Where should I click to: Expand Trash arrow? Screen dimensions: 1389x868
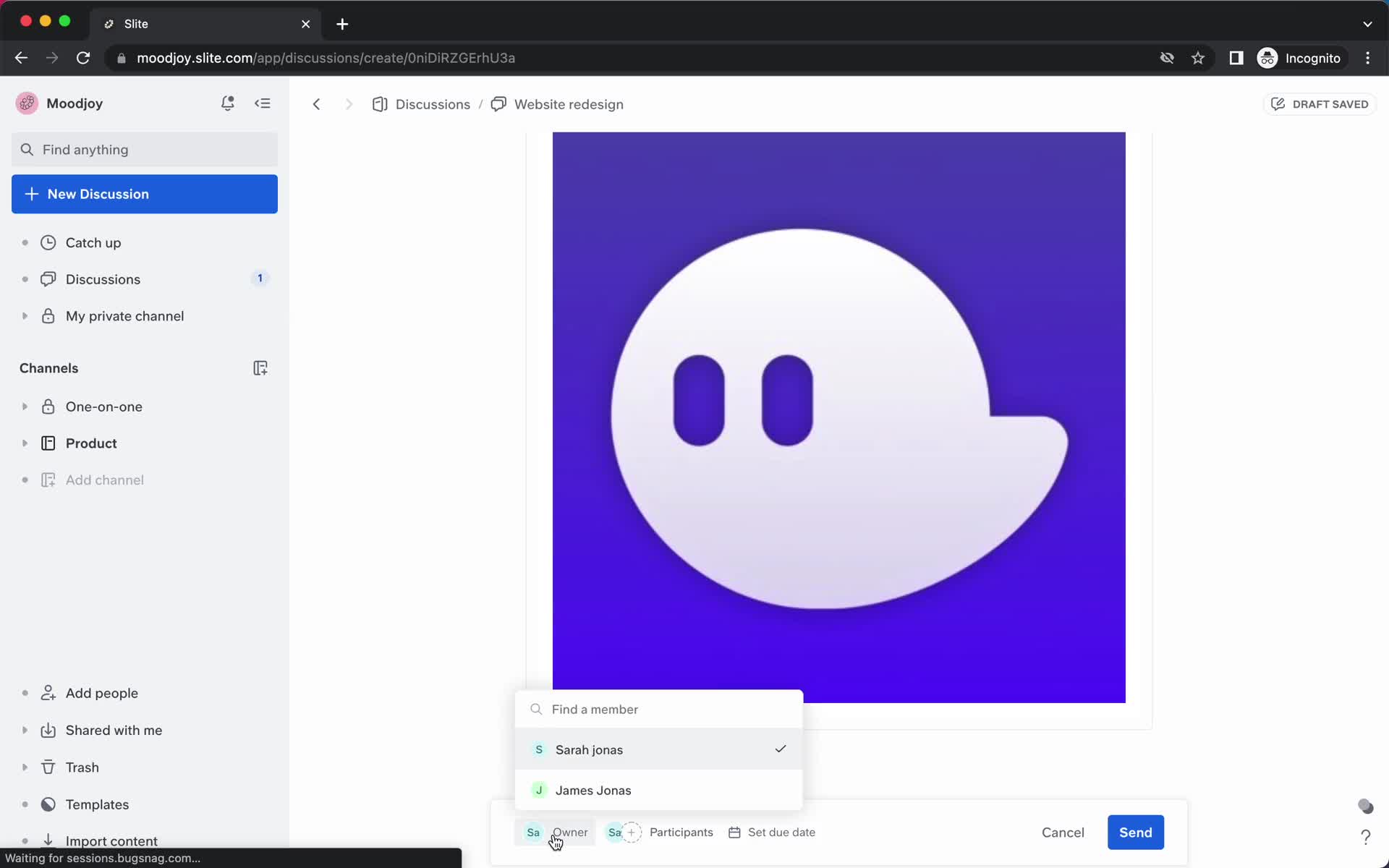tap(25, 767)
